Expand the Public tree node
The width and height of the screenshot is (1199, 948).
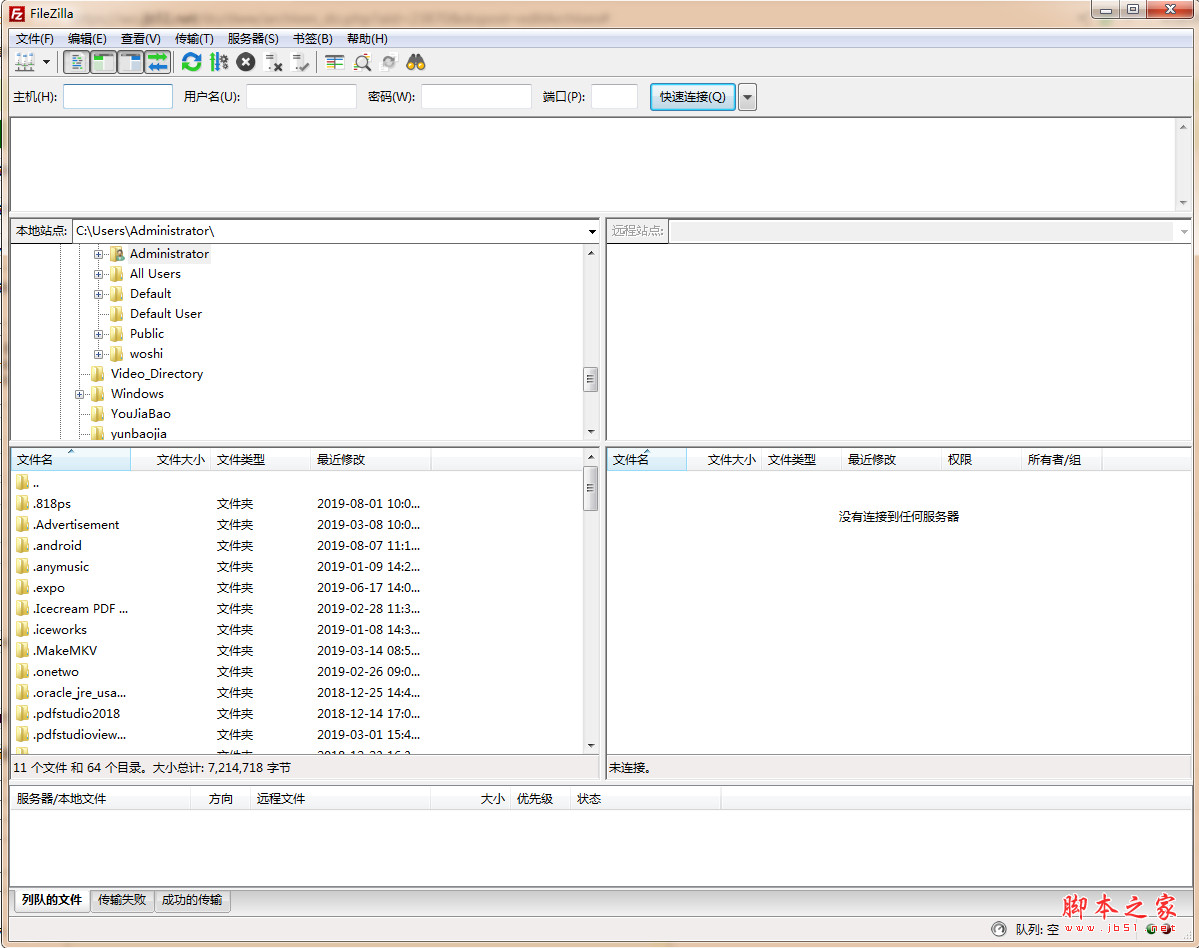tap(98, 335)
